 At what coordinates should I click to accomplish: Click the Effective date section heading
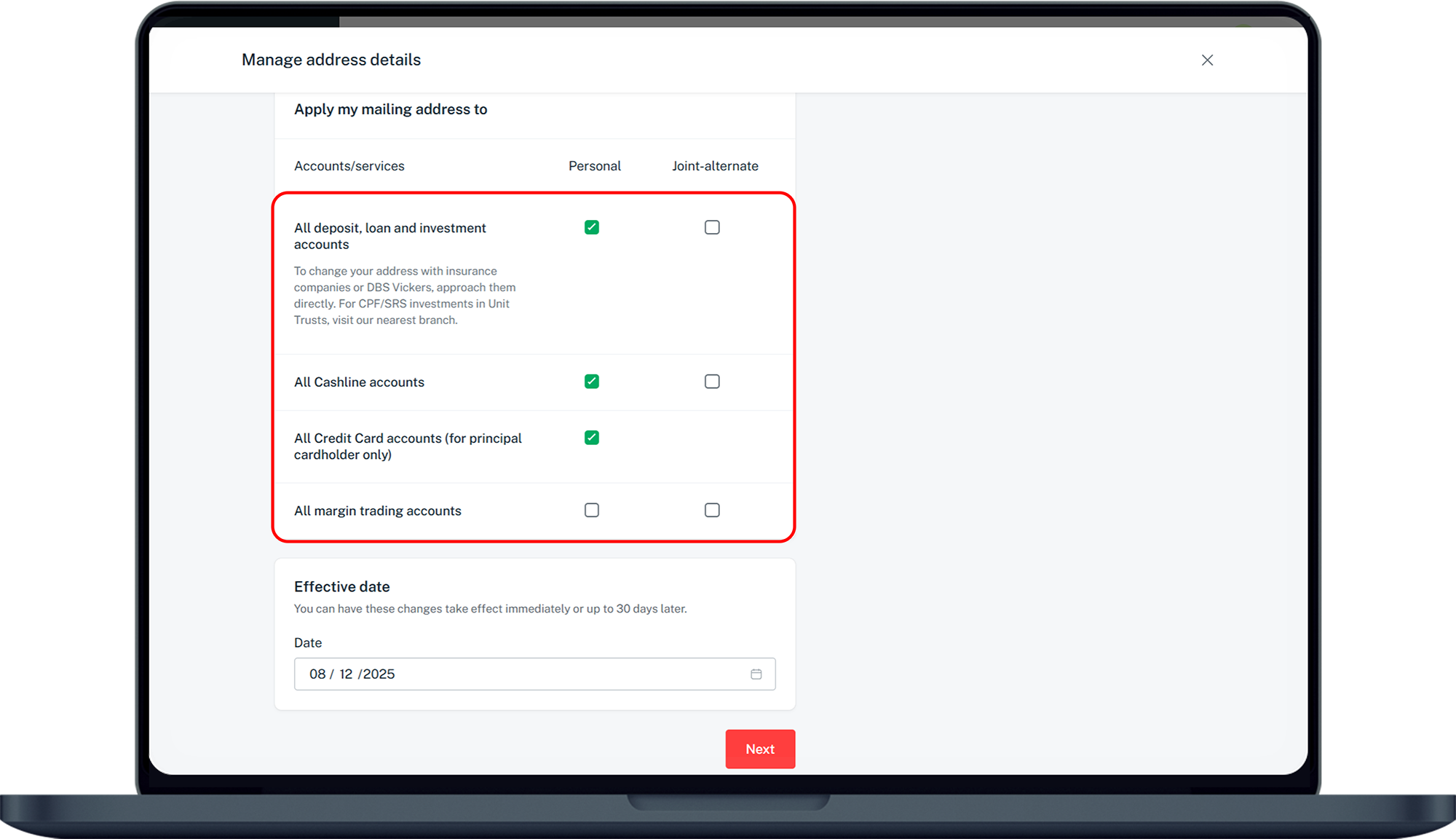[341, 586]
